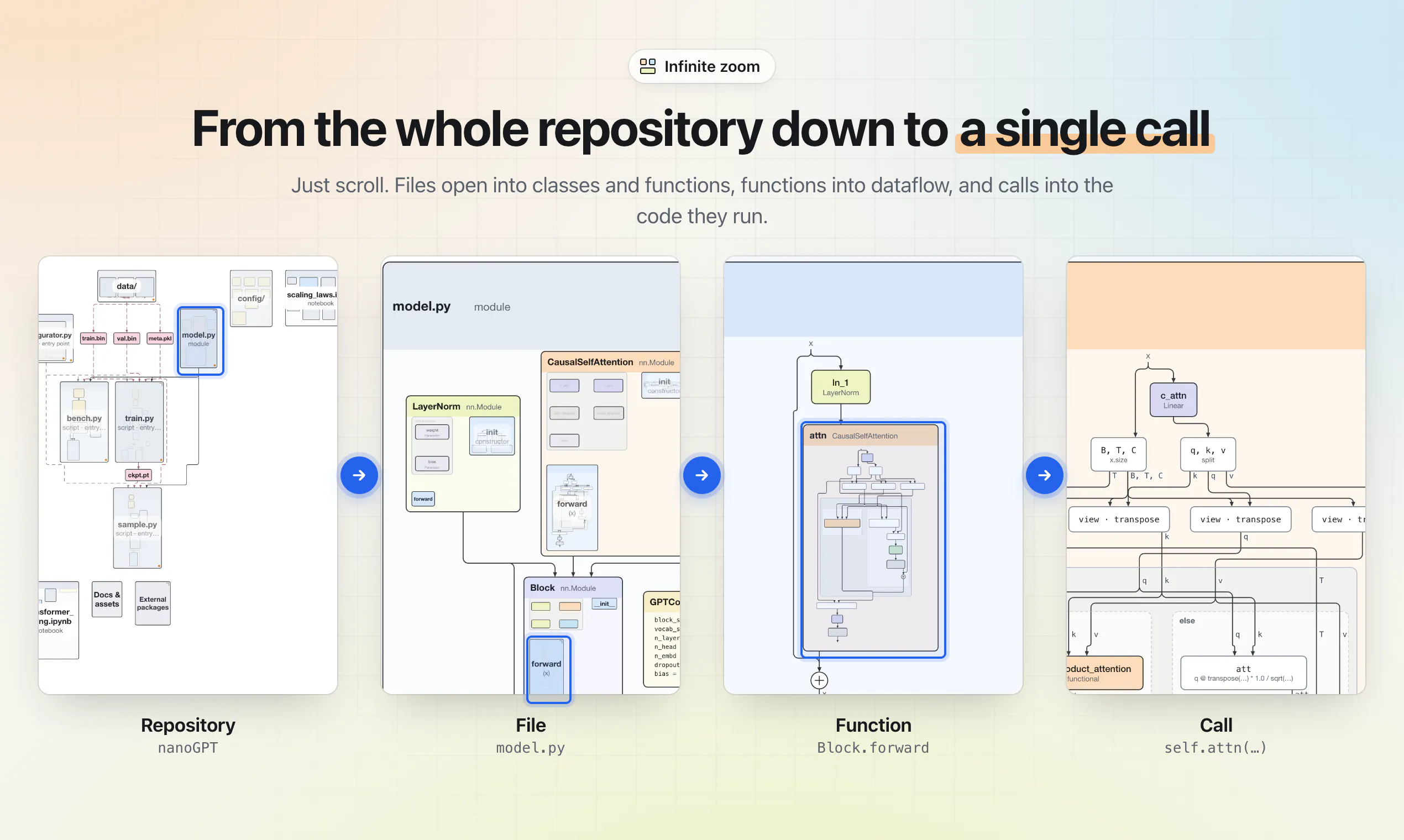Open the bench.py script node
The height and width of the screenshot is (840, 1404).
pos(84,422)
